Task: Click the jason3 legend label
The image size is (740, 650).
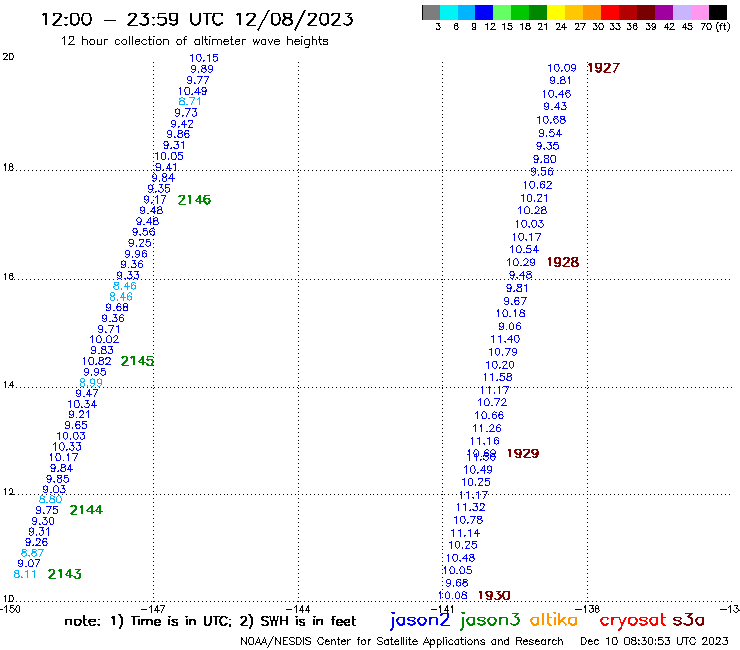Action: click(490, 620)
